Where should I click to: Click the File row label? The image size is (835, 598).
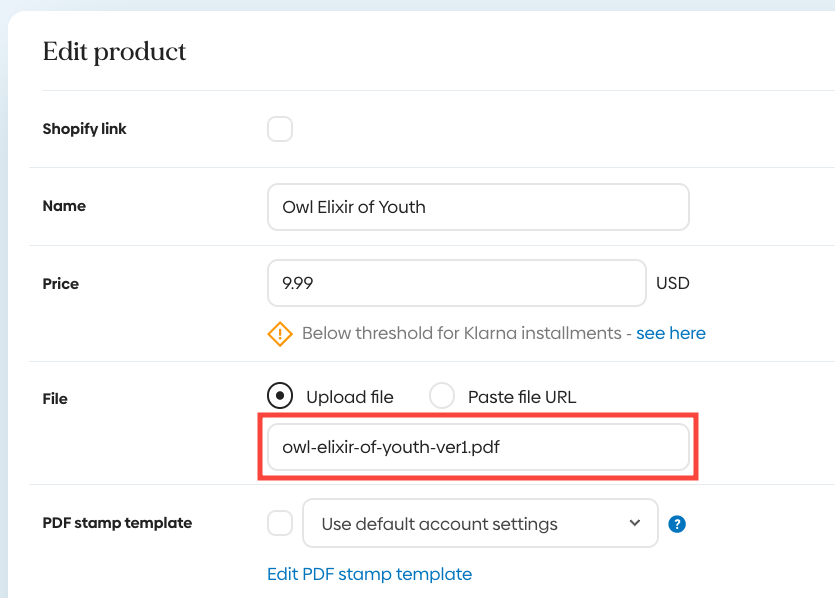click(55, 399)
